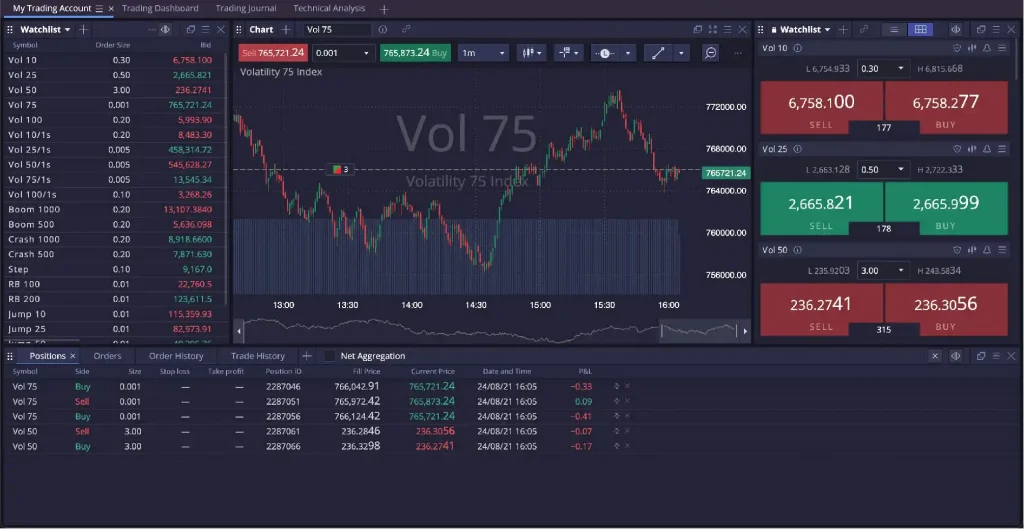The width and height of the screenshot is (1024, 529).
Task: Click the link icon in Chart panel header
Action: coord(405,30)
